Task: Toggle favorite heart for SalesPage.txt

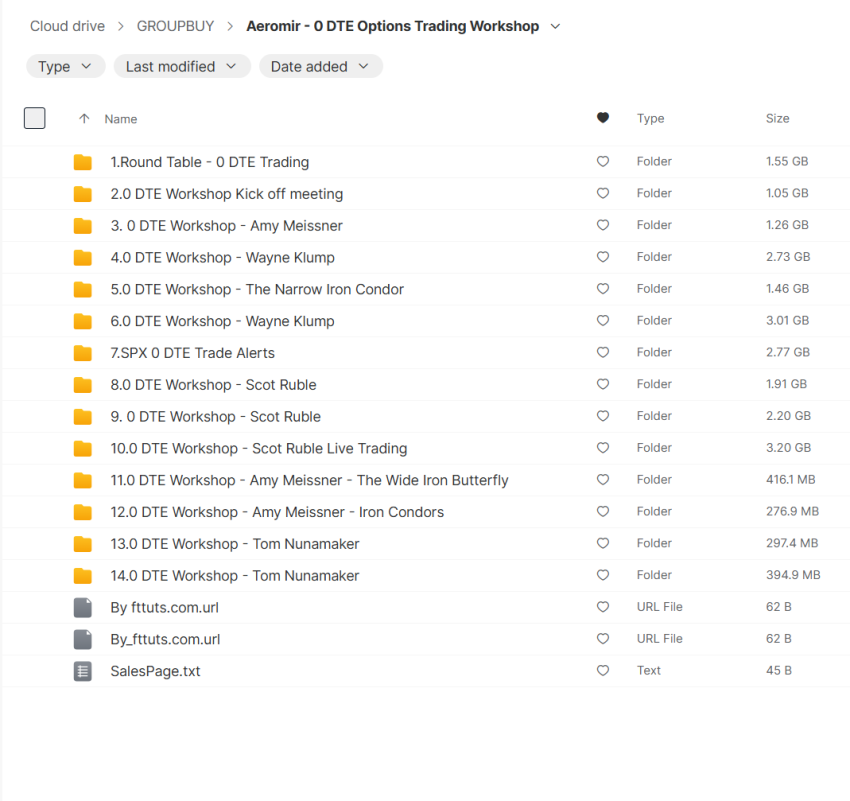Action: tap(602, 671)
